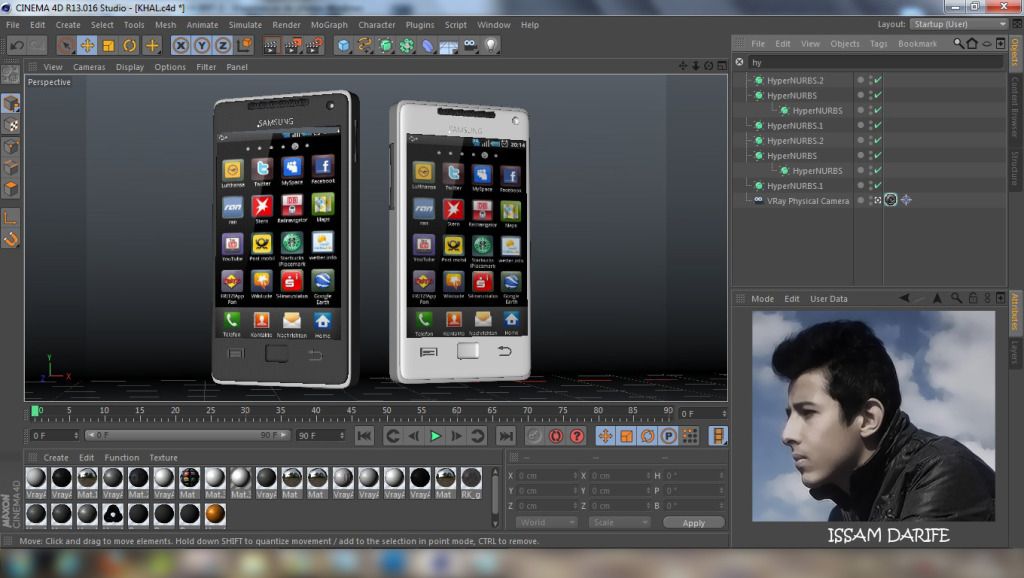Add a floor scene object
Screen dimensions: 1024x578
(x=449, y=45)
